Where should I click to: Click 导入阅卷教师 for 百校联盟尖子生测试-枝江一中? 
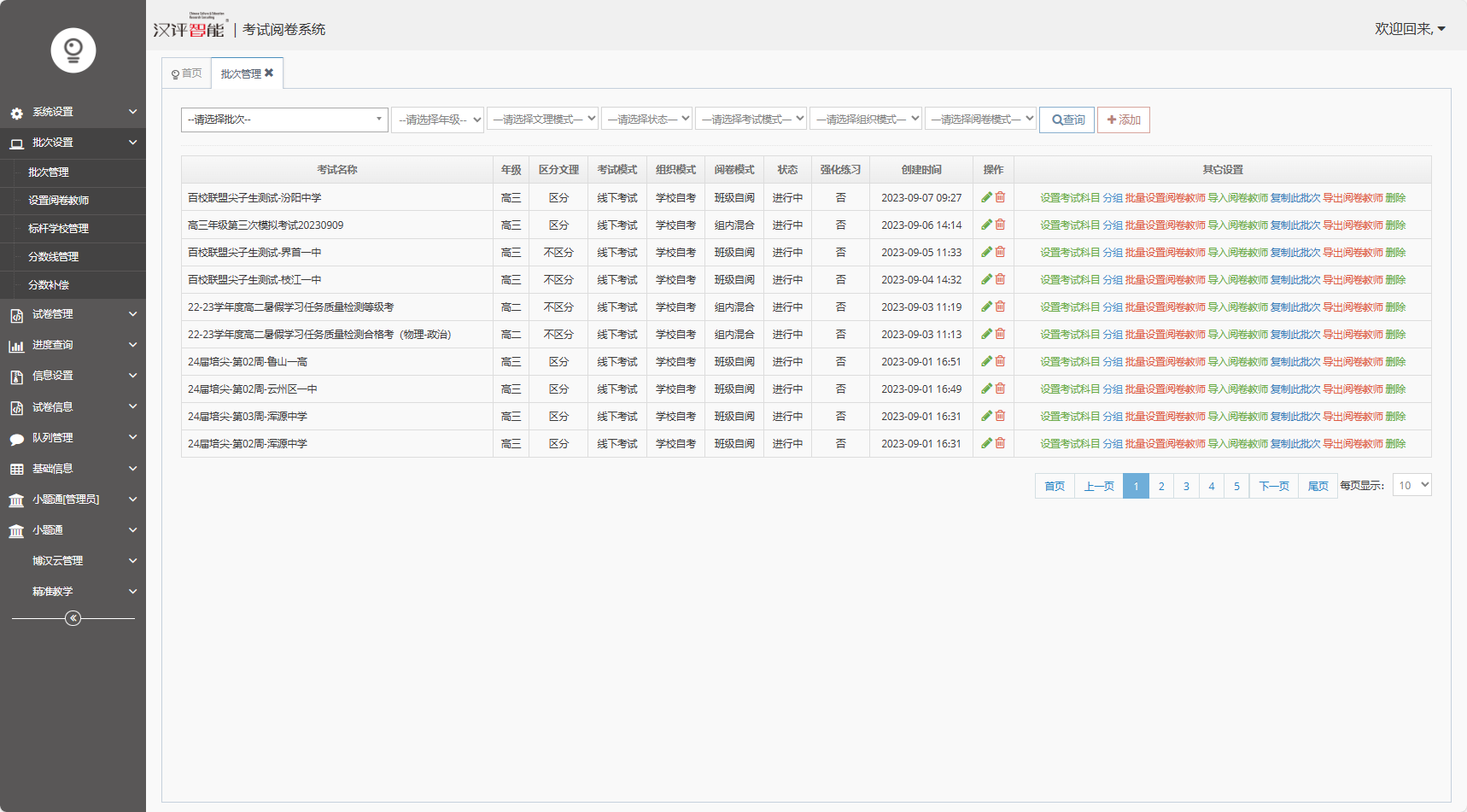click(x=1238, y=280)
